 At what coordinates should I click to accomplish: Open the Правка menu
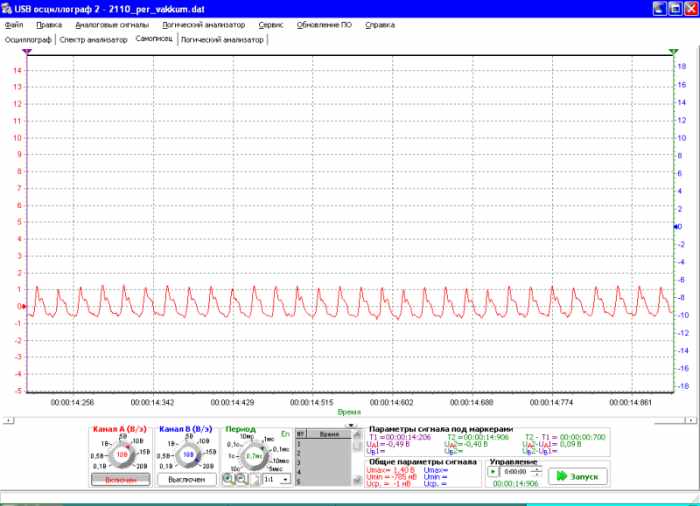49,25
